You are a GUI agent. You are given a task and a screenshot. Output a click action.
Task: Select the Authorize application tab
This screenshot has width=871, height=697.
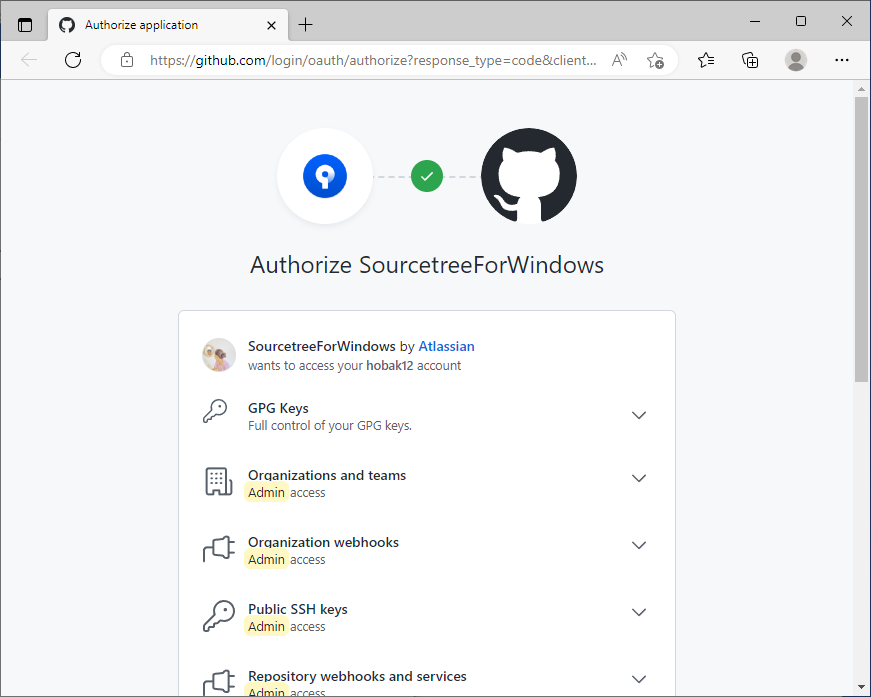pos(168,25)
